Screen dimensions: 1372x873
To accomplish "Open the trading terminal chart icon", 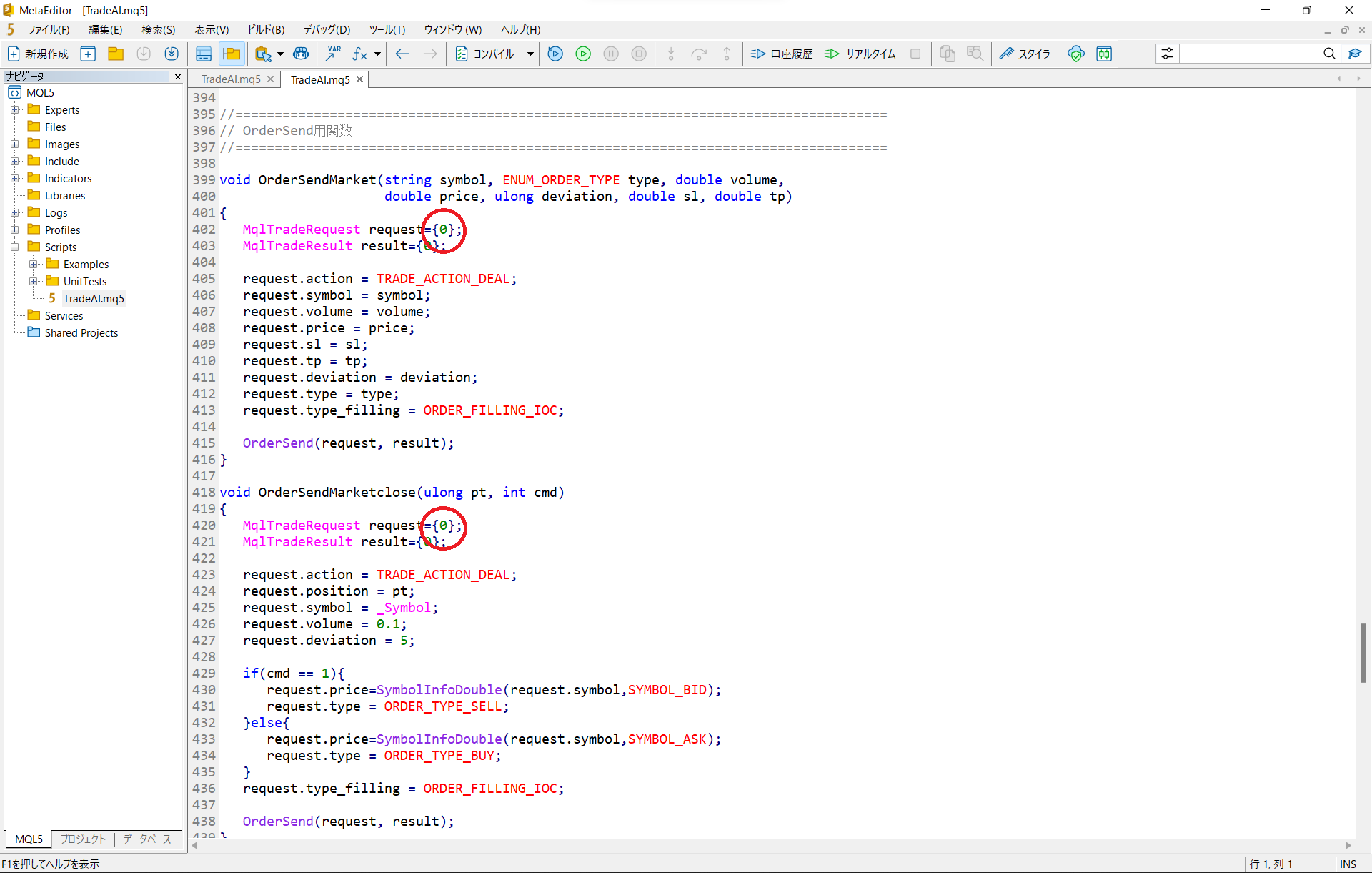I will 1104,54.
